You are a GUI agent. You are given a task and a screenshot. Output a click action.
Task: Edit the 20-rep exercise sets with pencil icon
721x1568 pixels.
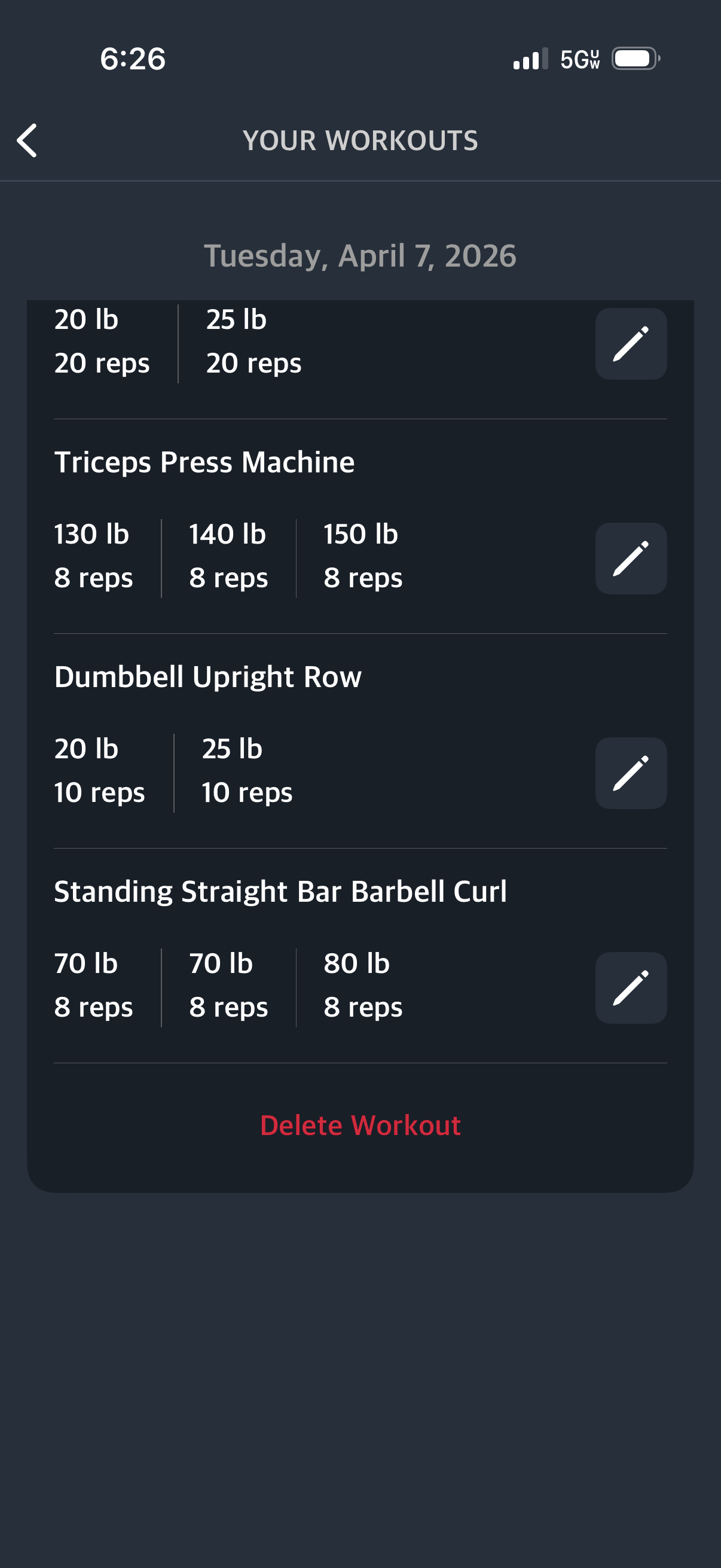630,344
